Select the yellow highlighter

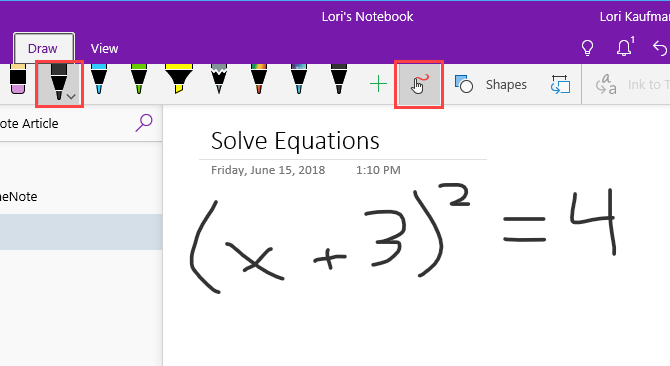179,79
